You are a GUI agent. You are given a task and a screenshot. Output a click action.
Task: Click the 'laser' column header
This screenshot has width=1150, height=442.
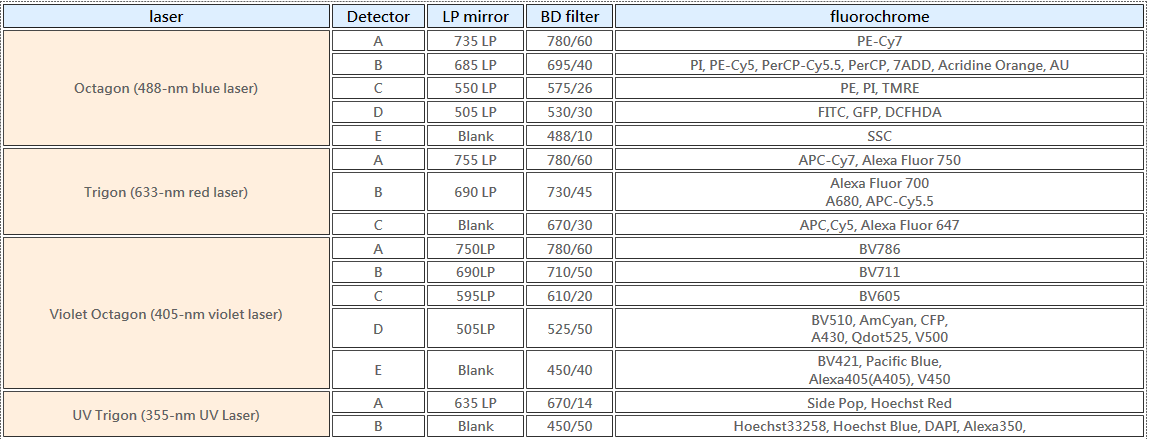(x=166, y=16)
